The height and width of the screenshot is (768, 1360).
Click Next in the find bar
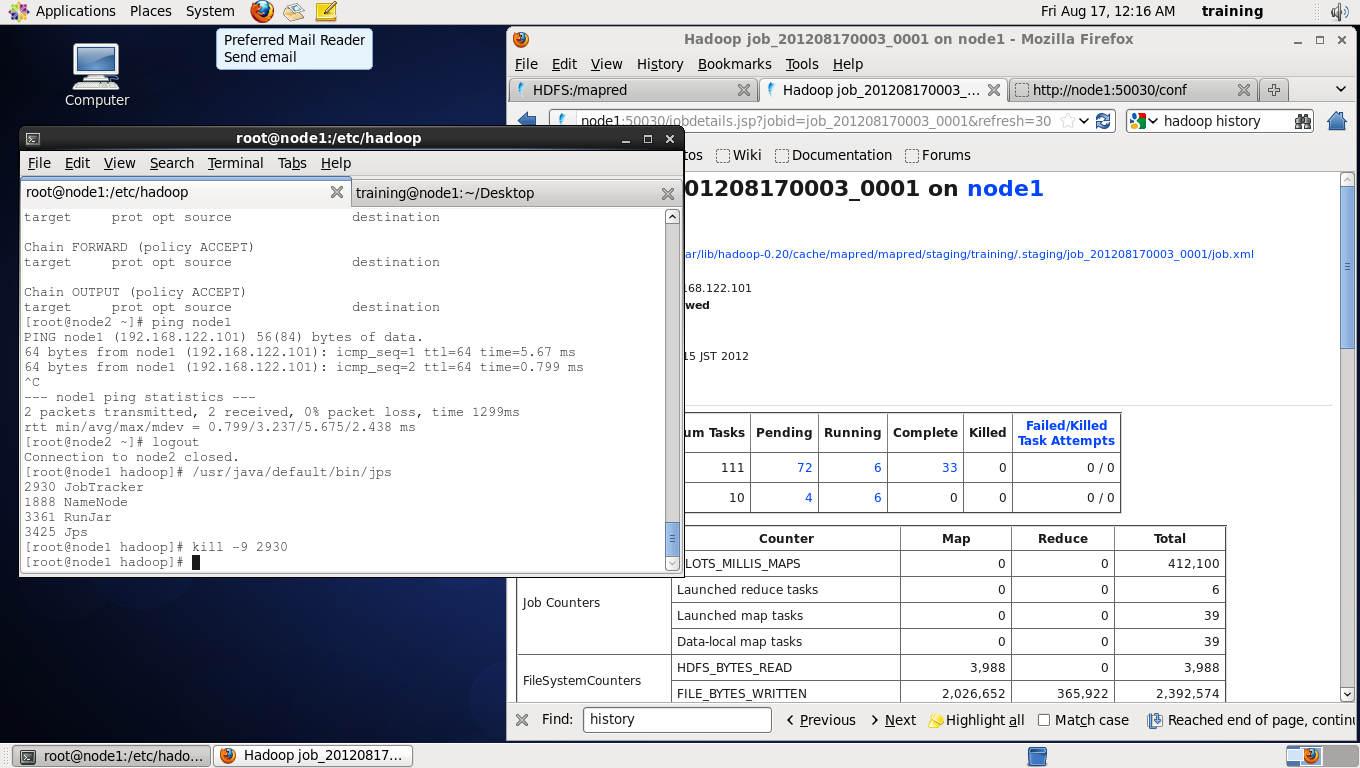892,720
